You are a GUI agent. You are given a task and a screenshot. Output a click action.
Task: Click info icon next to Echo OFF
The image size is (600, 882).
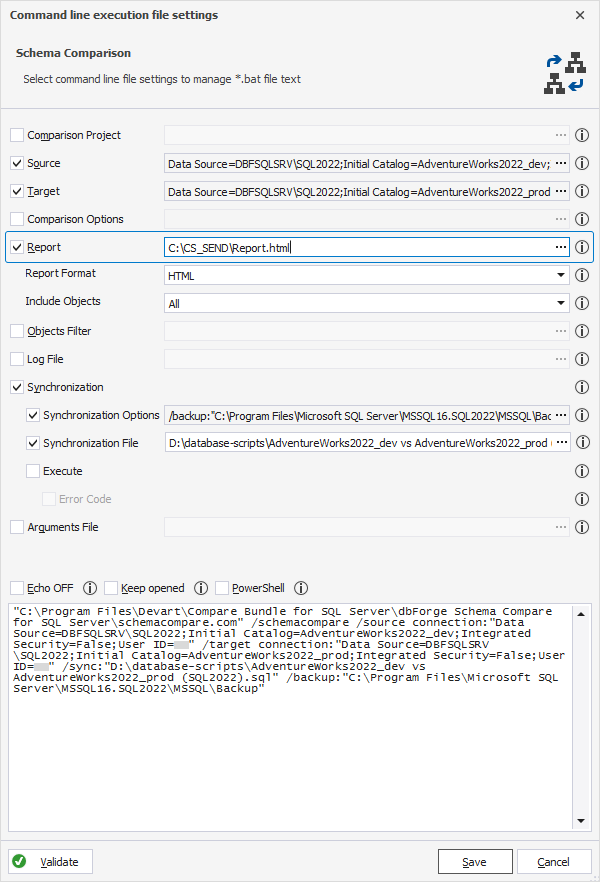pyautogui.click(x=90, y=588)
